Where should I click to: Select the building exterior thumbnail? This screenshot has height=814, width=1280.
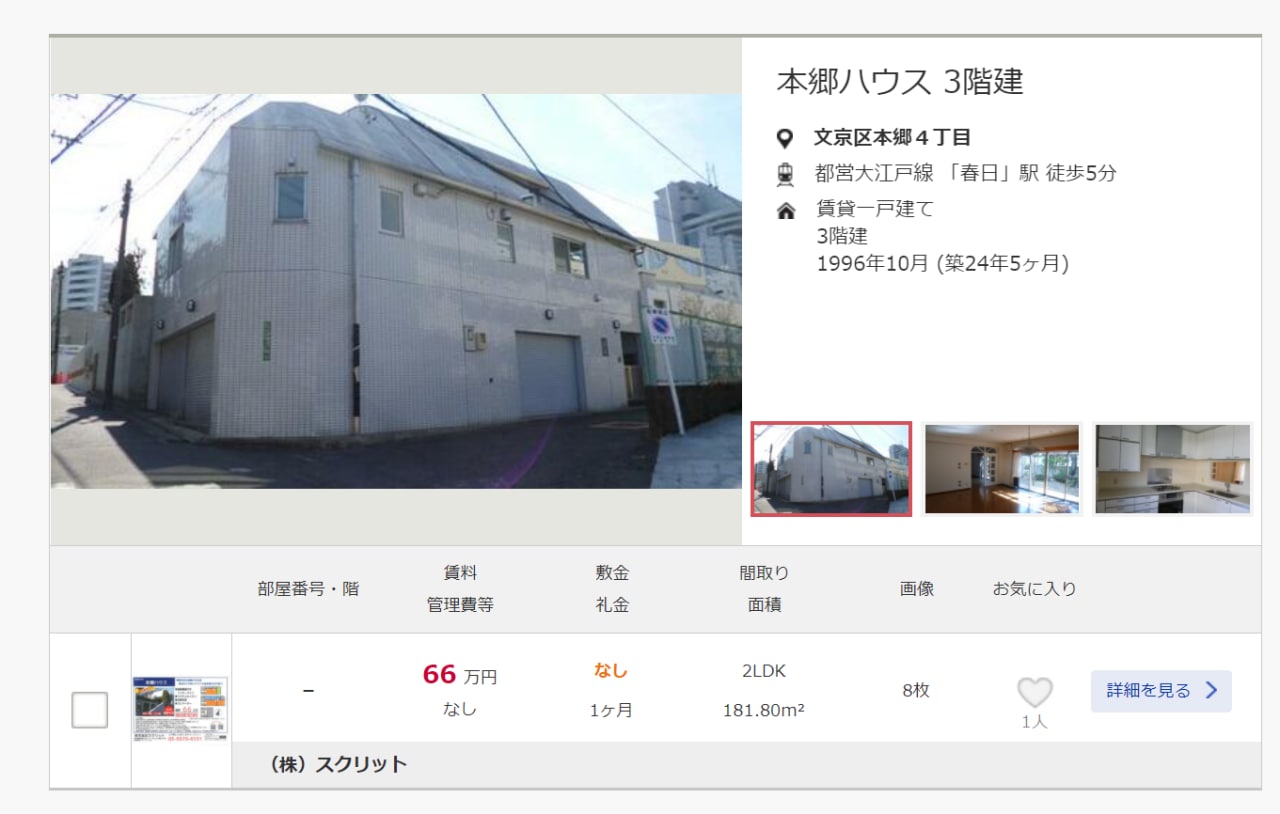click(832, 469)
